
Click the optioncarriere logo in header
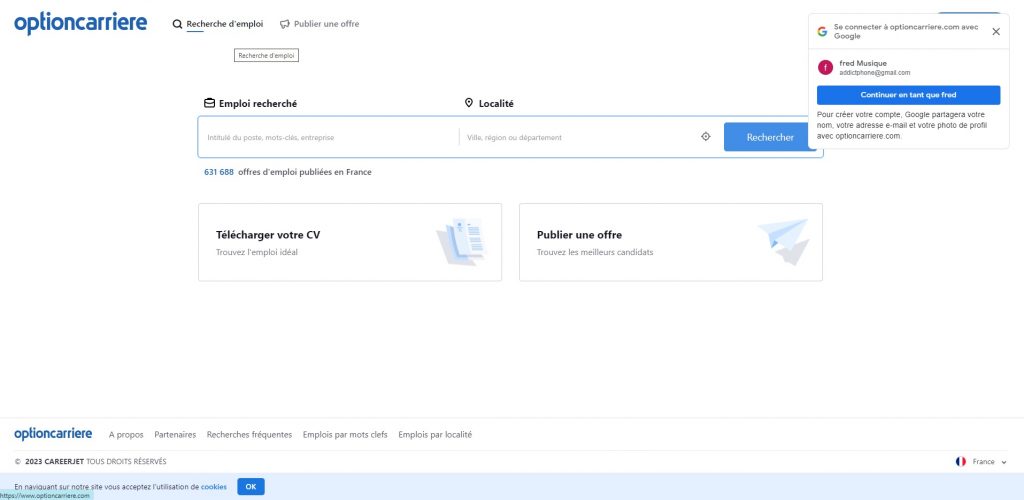tap(80, 23)
